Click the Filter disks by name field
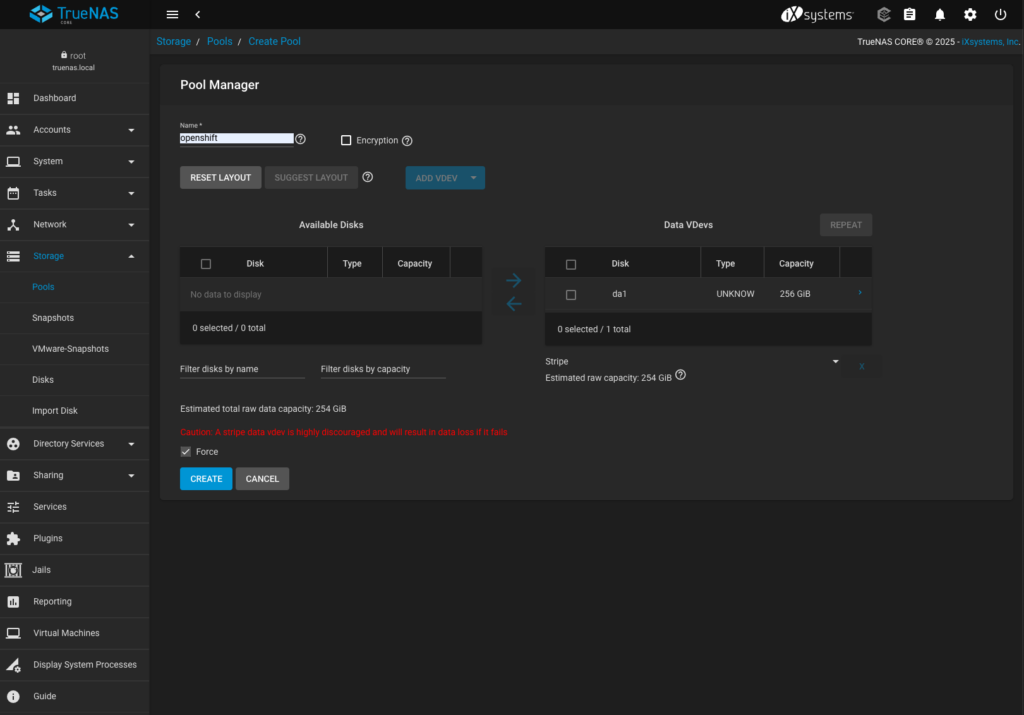Image resolution: width=1024 pixels, height=715 pixels. click(x=242, y=369)
